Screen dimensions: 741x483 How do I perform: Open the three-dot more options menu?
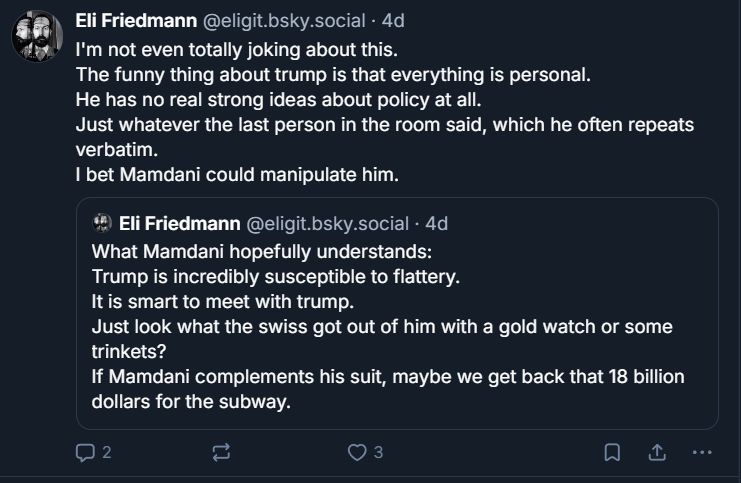pos(702,453)
